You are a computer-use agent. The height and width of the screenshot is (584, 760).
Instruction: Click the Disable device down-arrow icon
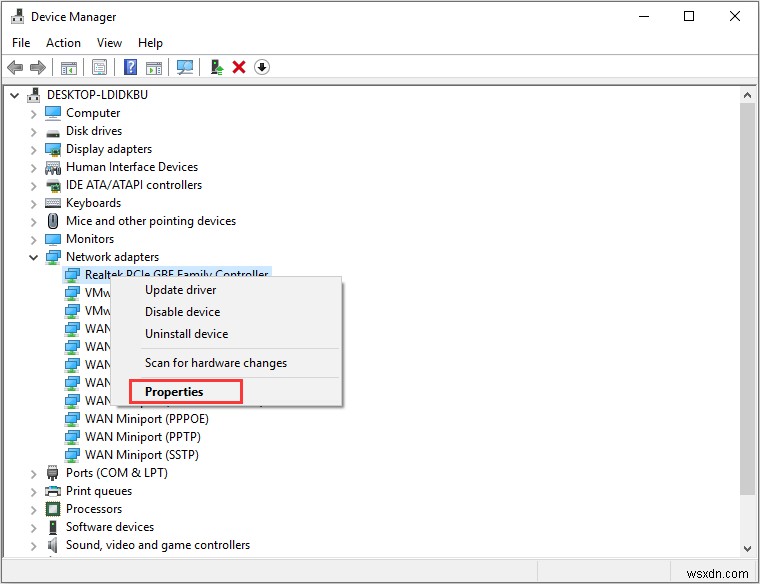[x=262, y=67]
